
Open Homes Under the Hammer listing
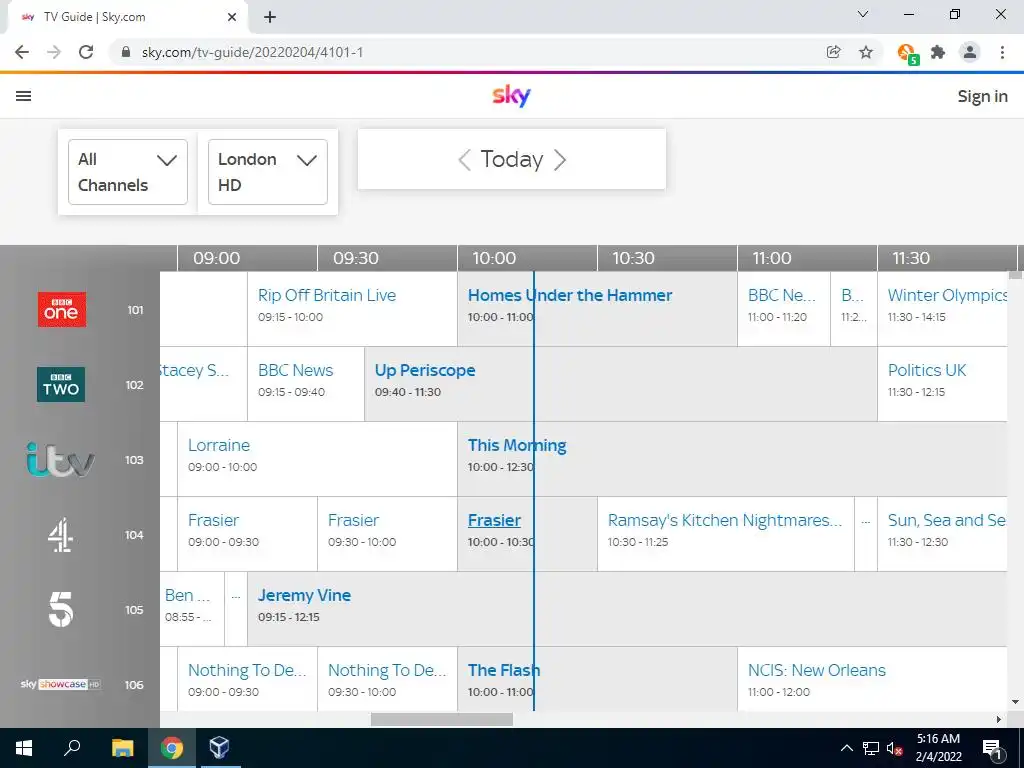598,309
